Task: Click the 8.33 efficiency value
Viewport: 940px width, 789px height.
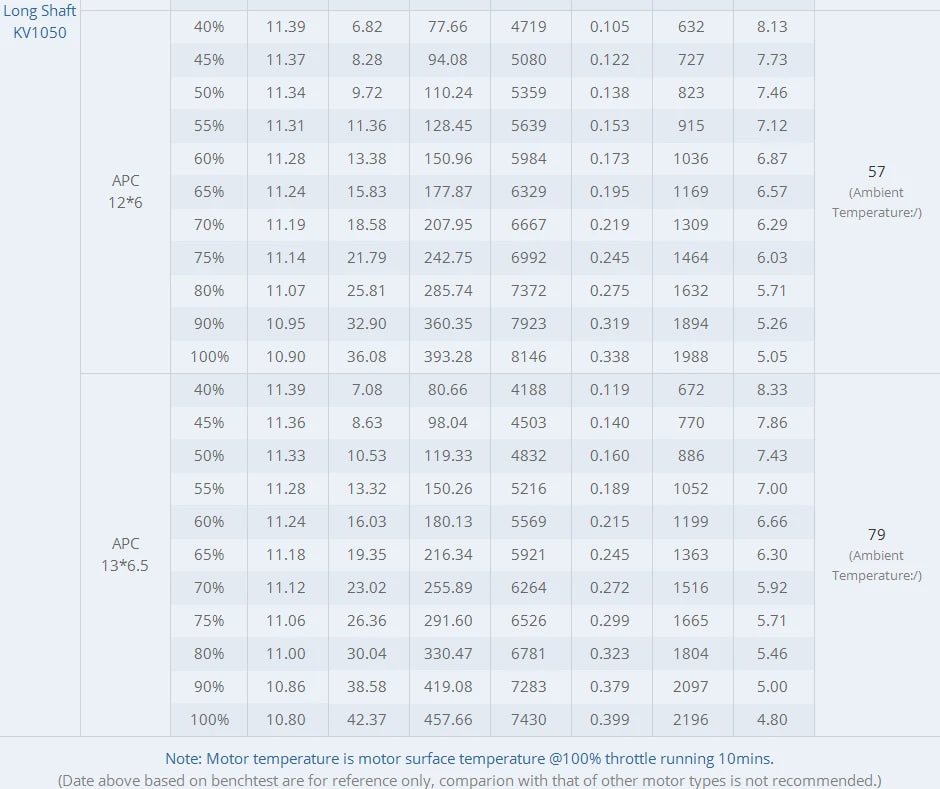Action: coord(772,390)
